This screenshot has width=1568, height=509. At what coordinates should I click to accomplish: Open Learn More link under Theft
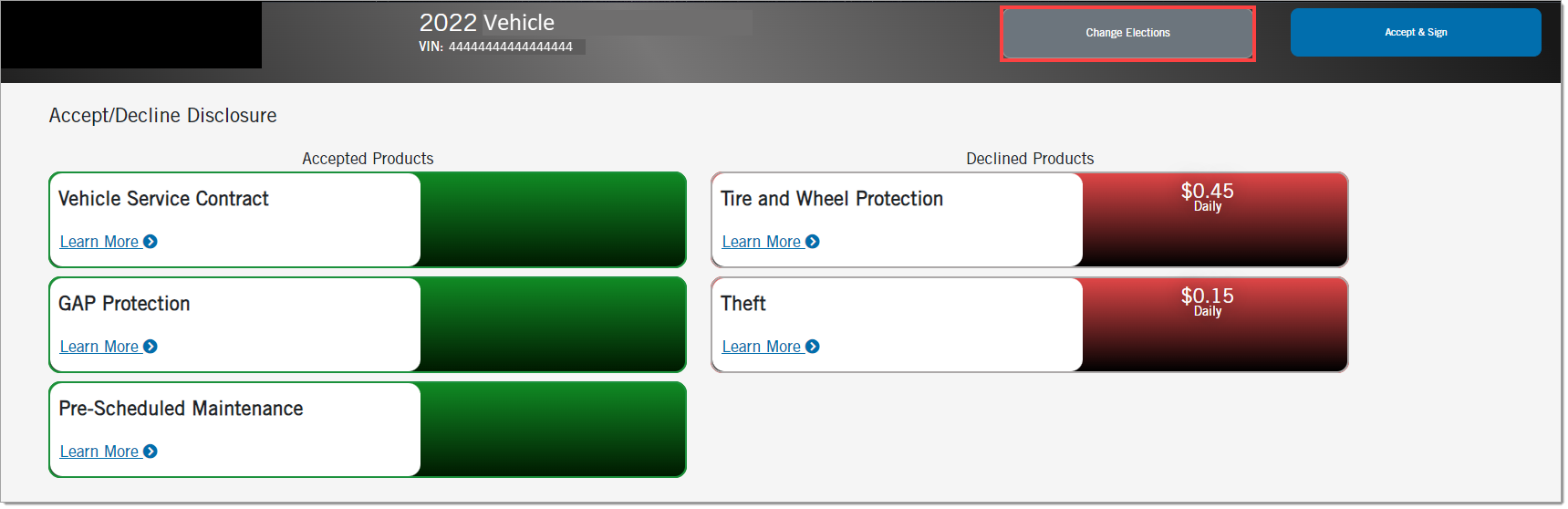tap(762, 347)
